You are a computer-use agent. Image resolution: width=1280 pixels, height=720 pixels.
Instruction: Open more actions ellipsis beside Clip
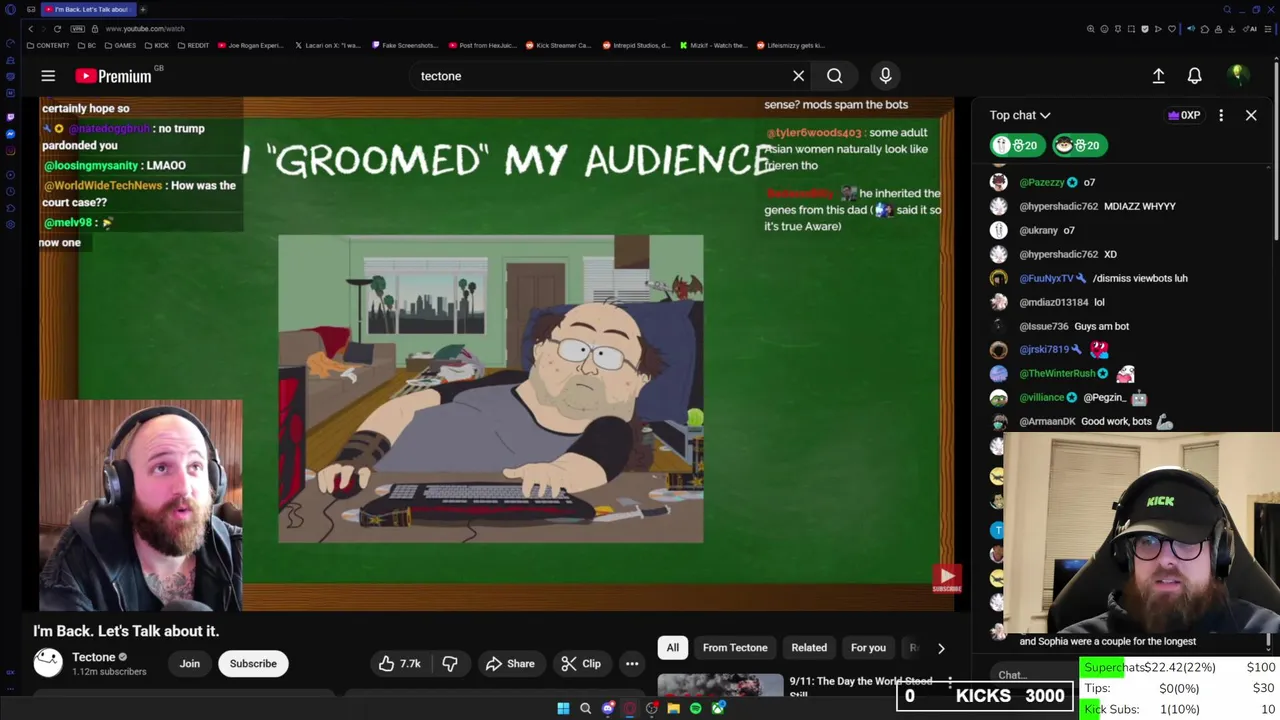click(x=632, y=663)
